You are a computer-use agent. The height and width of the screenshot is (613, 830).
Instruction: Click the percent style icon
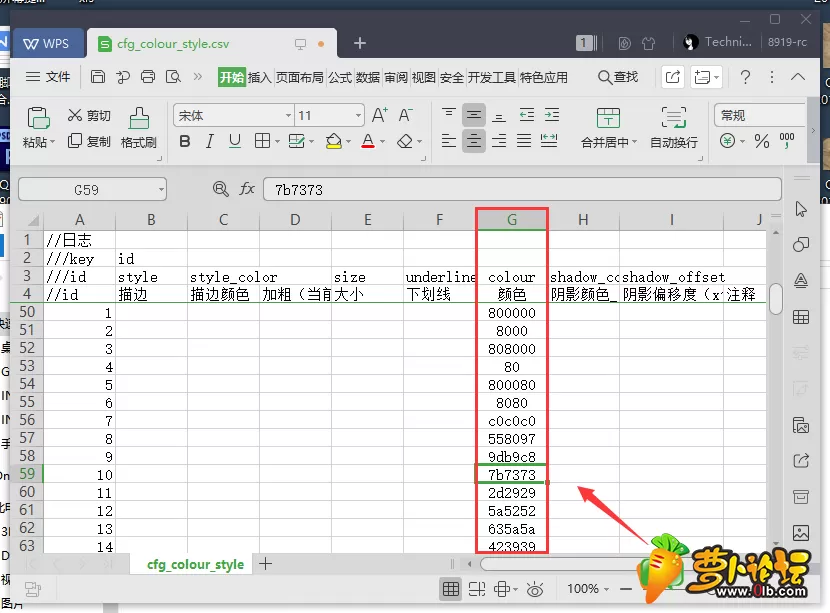(x=762, y=141)
